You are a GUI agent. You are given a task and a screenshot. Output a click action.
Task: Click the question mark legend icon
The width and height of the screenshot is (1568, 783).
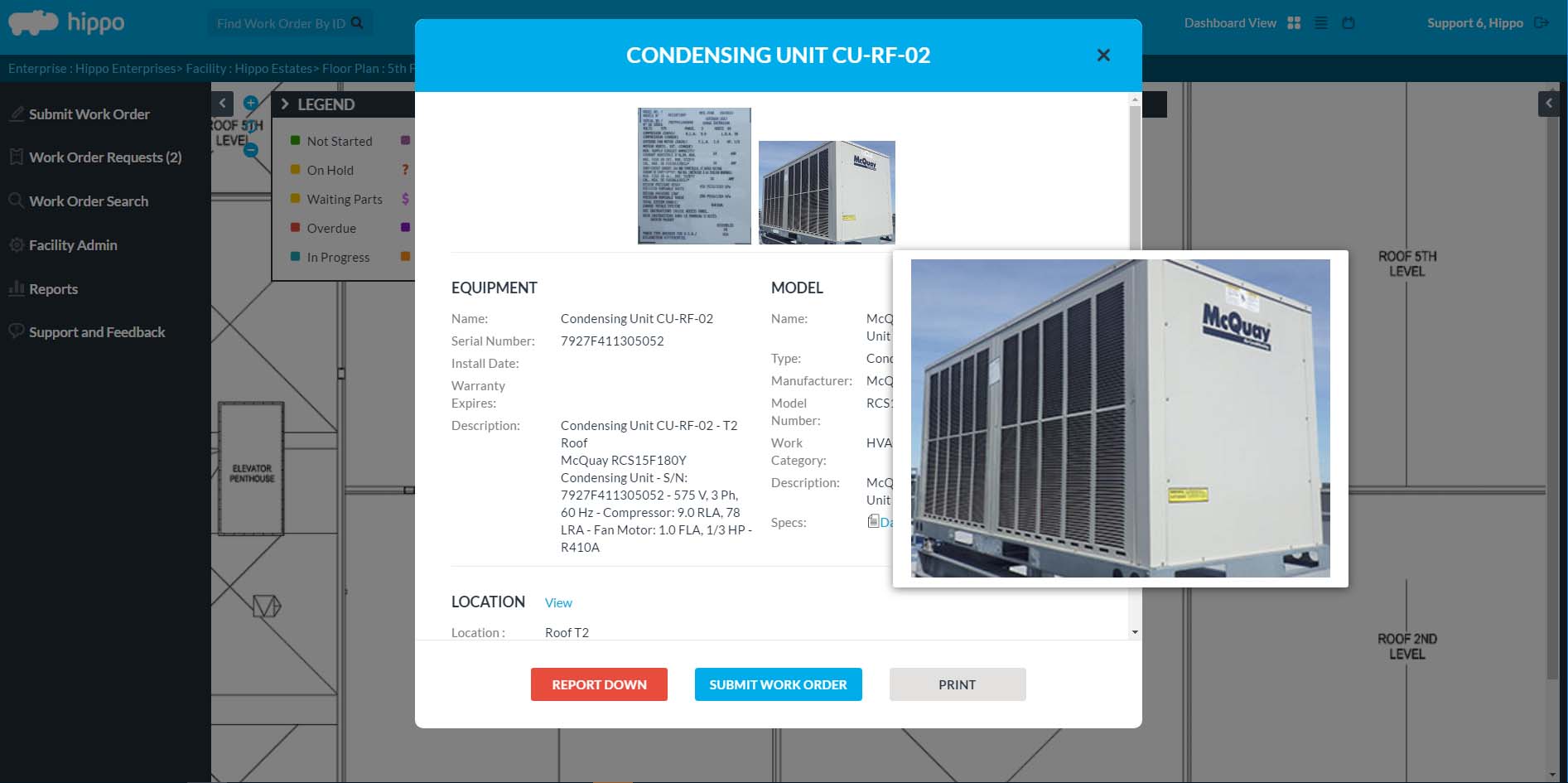point(405,170)
